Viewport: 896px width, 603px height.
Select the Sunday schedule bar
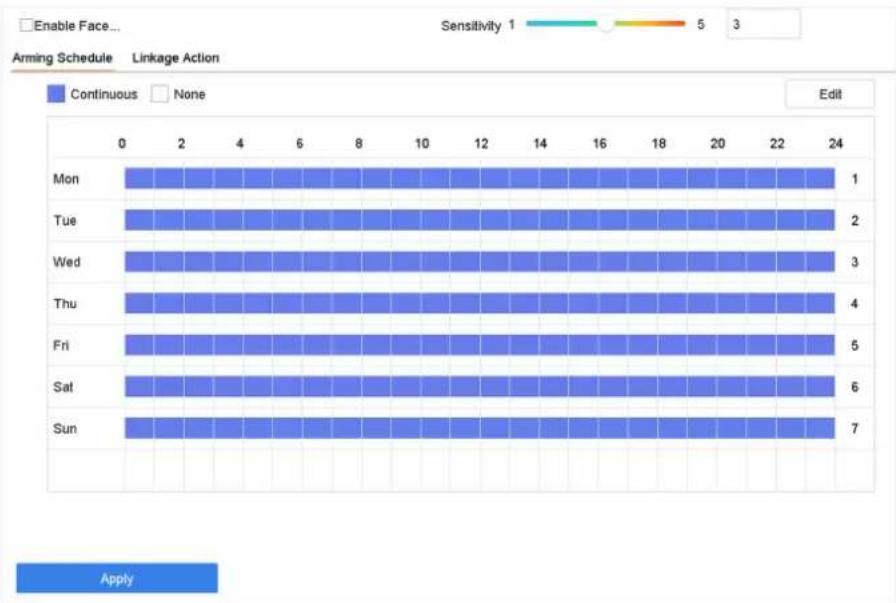[x=479, y=428]
